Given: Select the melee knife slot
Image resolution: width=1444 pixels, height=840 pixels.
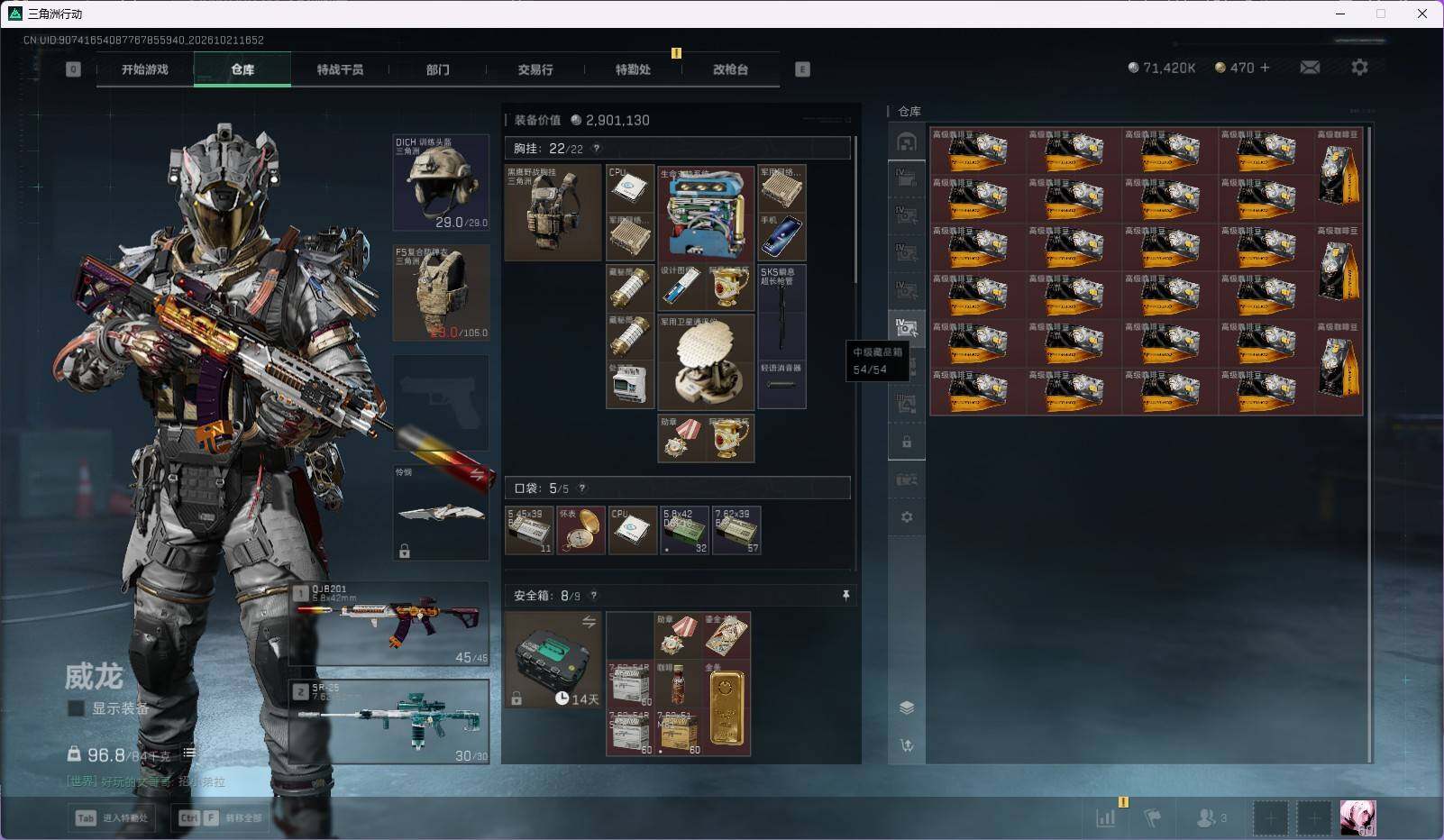Looking at the screenshot, I should [x=441, y=513].
